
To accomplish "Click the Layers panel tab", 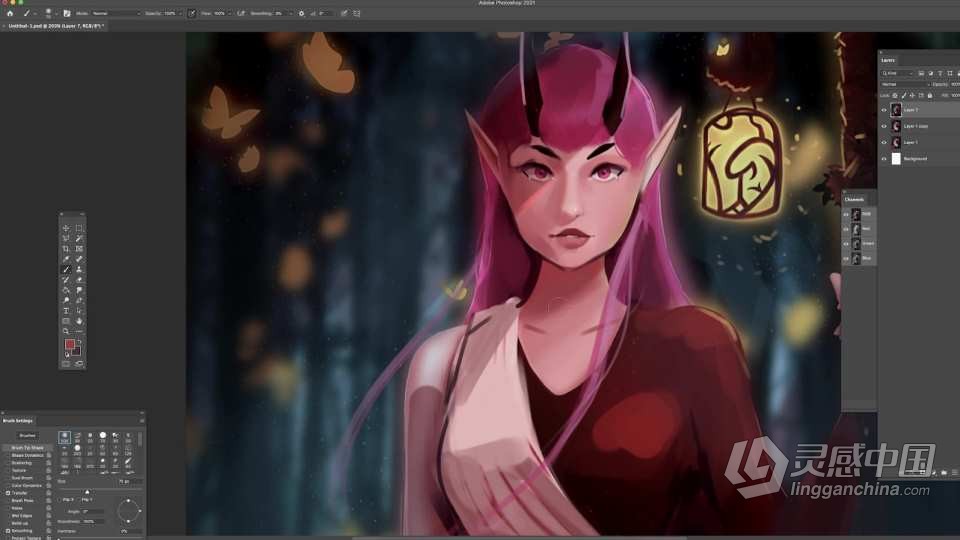I will (x=888, y=60).
